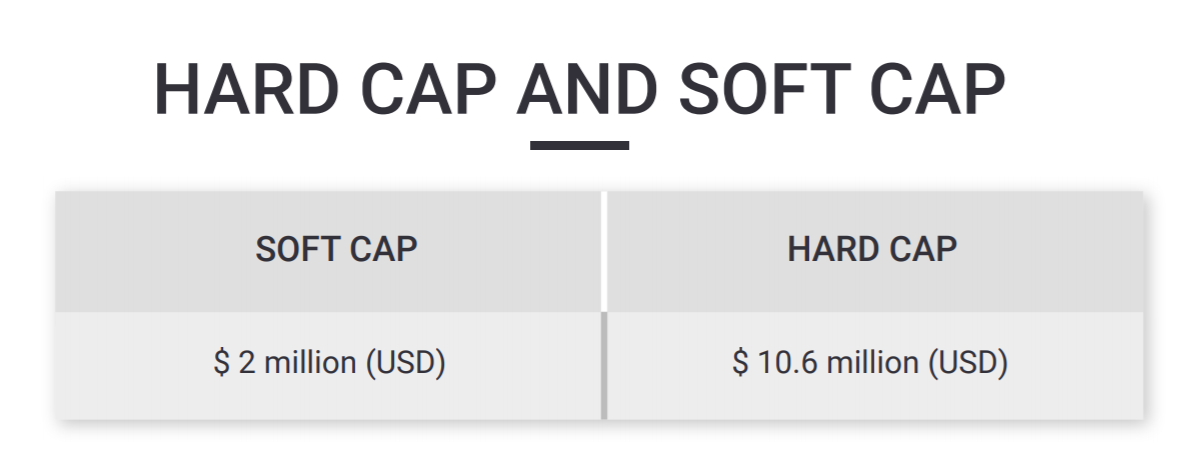This screenshot has height=450, width=1193.
Task: Click the word AND in the heading
Action: [x=587, y=90]
